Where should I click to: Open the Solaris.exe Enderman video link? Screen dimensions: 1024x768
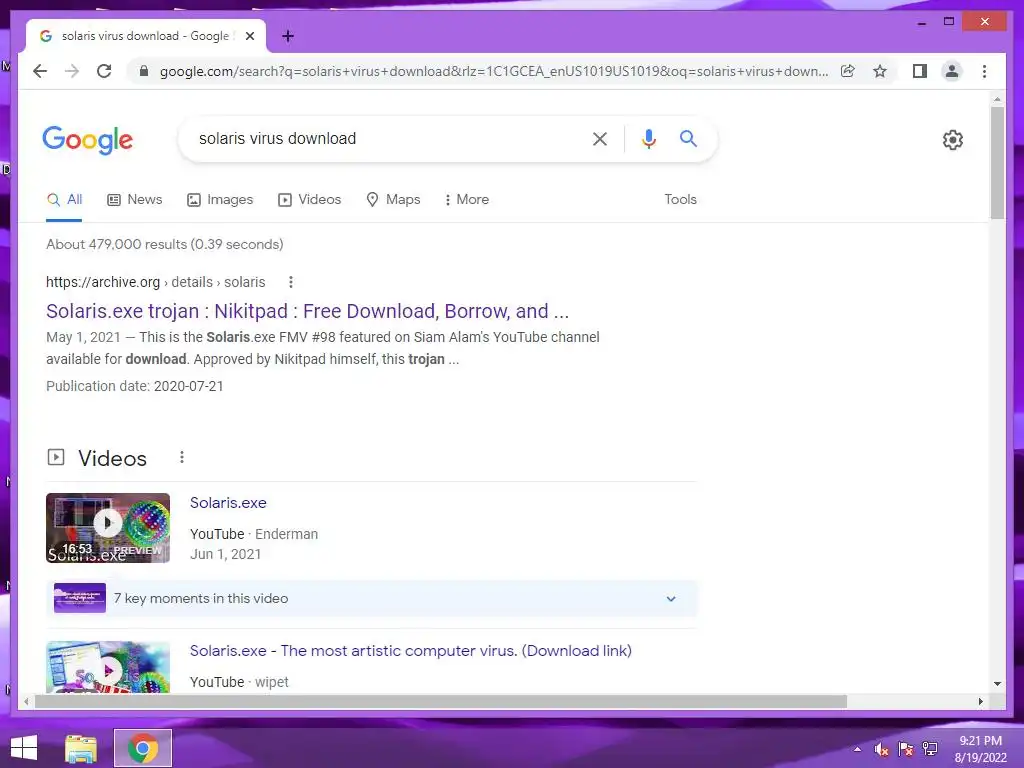pos(228,503)
